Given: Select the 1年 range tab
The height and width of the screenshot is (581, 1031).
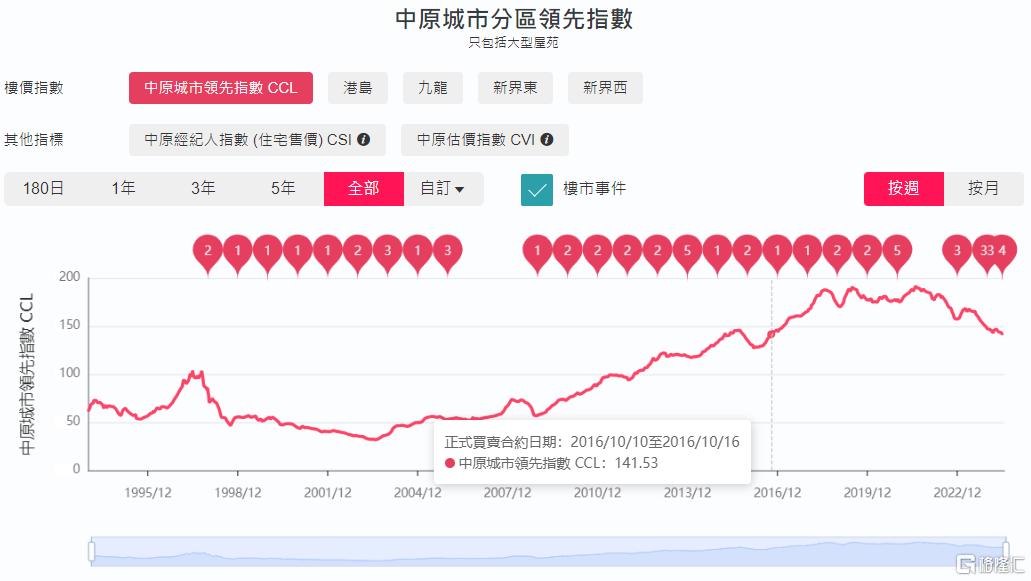Looking at the screenshot, I should (x=124, y=189).
